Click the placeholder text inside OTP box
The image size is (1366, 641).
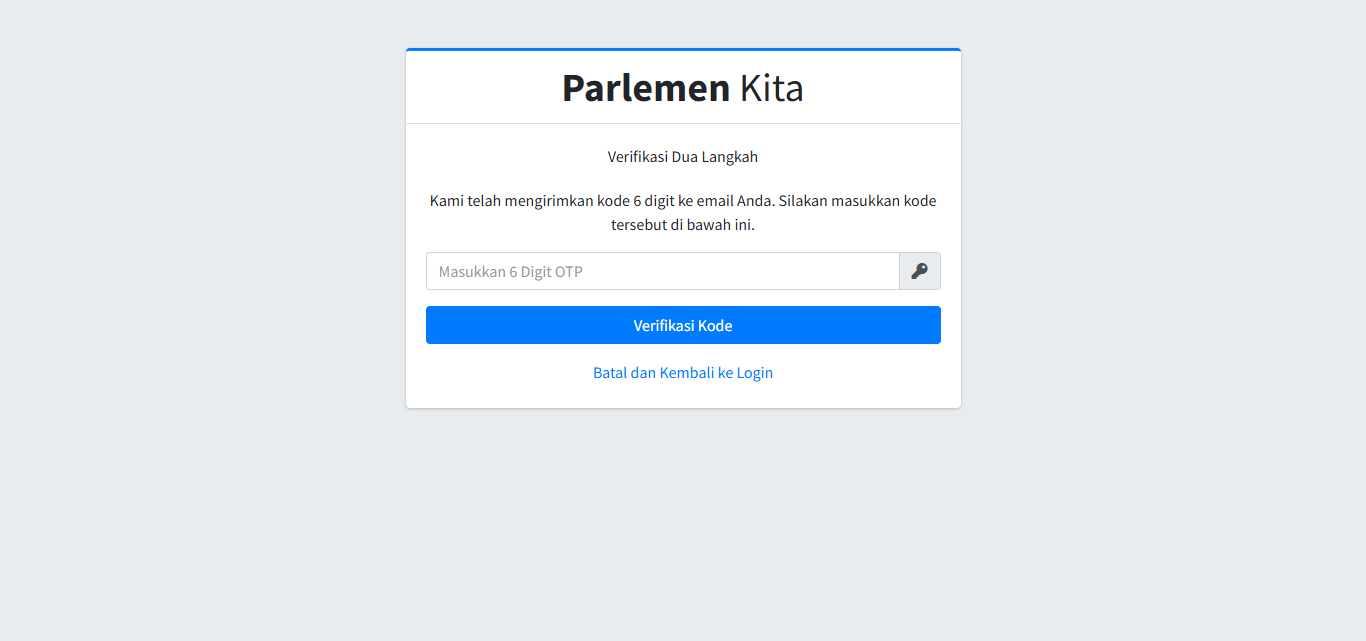tap(511, 272)
